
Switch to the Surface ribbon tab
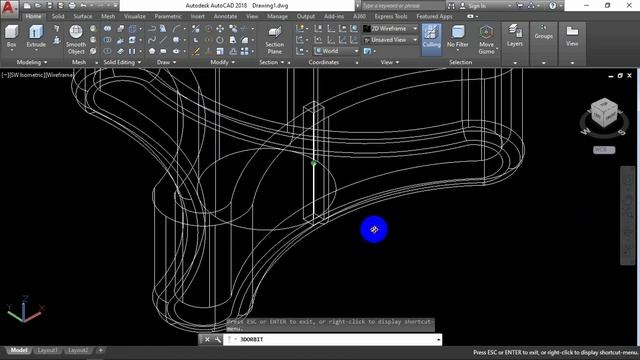click(x=82, y=16)
